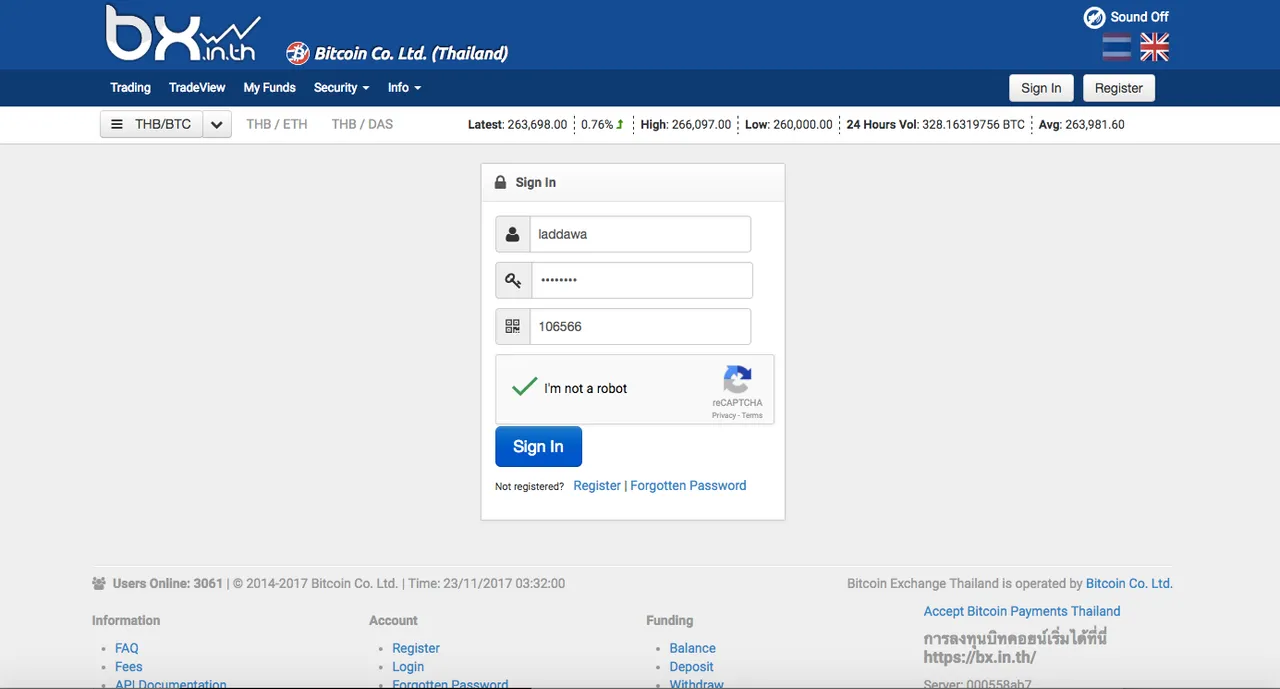Focus the 2FA code field 106566

coord(640,326)
